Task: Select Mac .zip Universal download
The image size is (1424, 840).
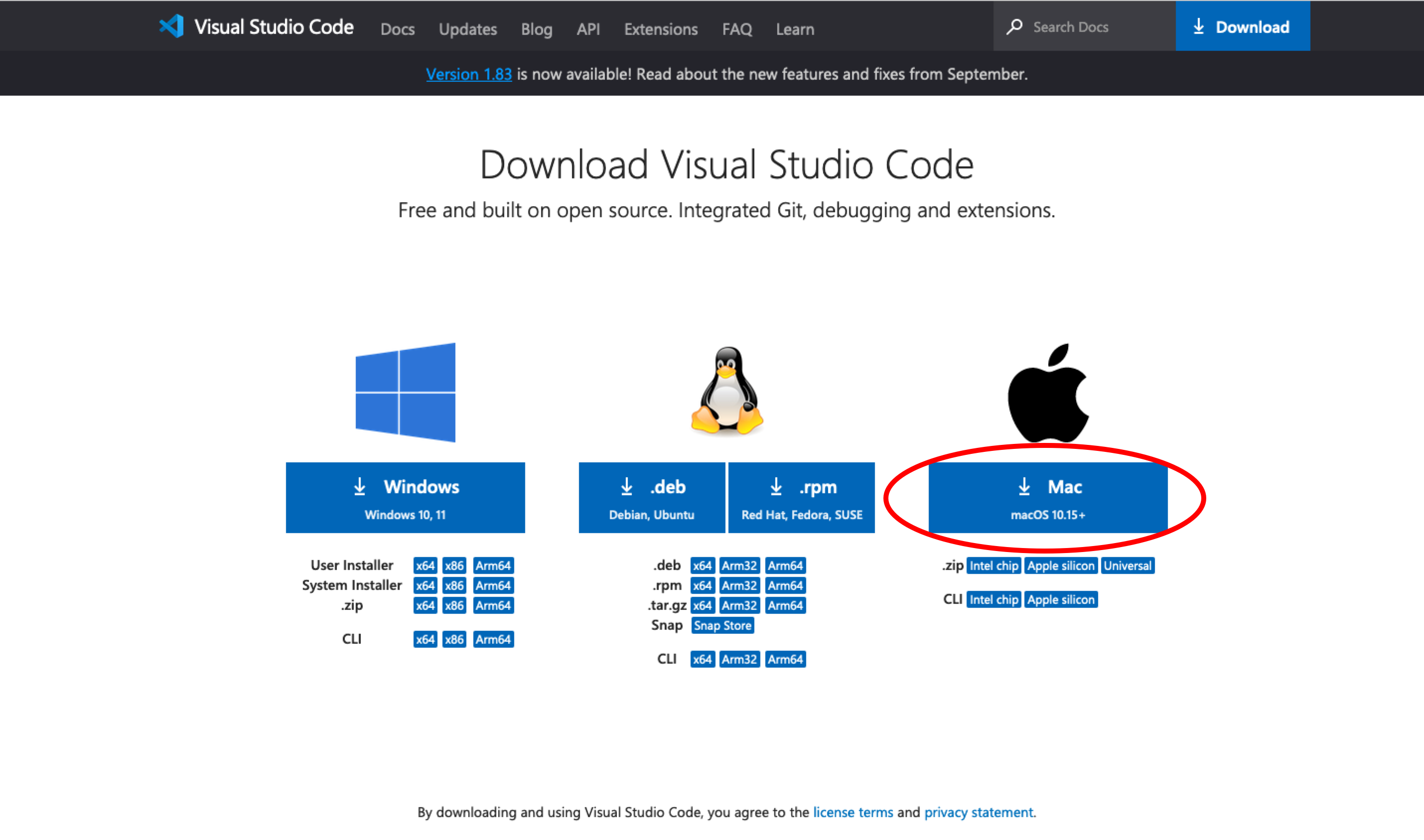Action: (x=1127, y=565)
